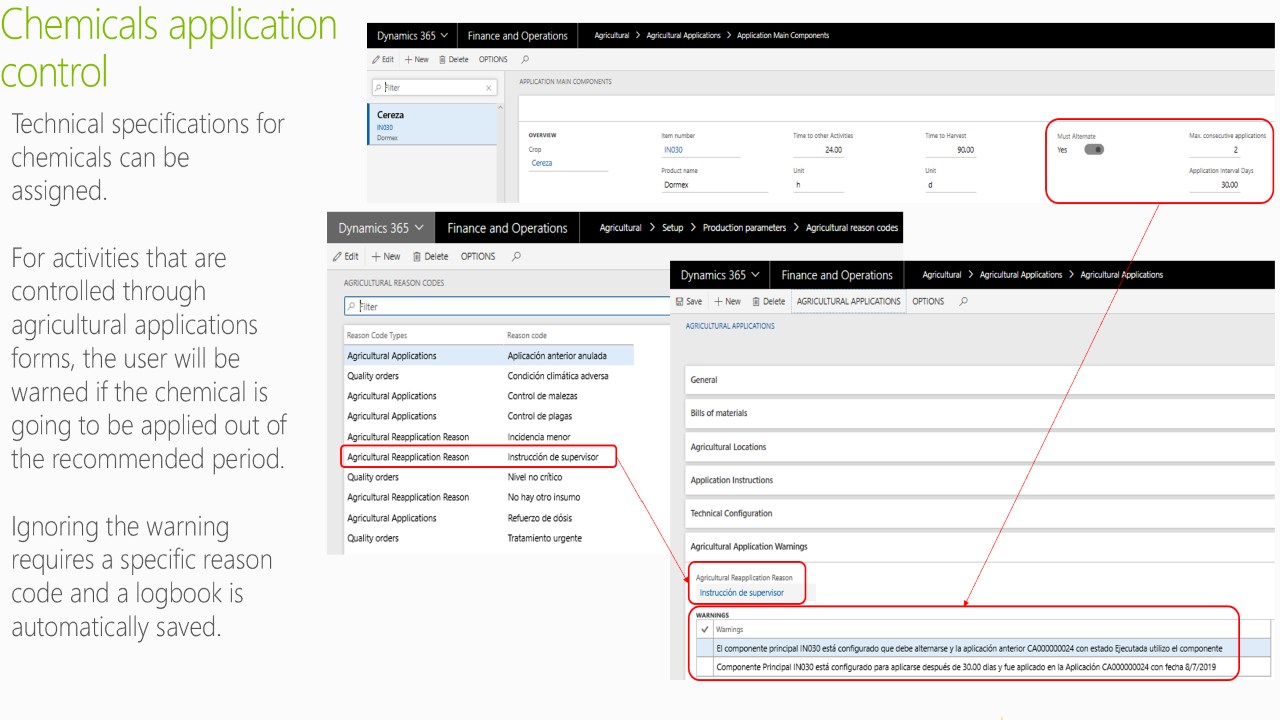
Task: Click the Save button in Agricultural Applications window
Action: [689, 301]
